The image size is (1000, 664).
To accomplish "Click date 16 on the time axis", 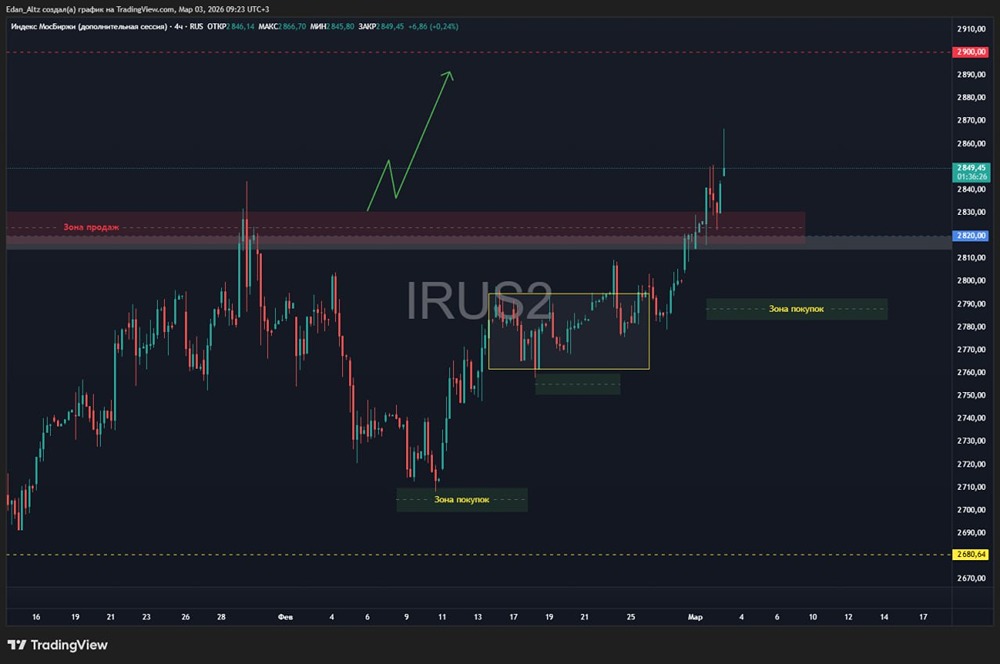I will (x=36, y=617).
